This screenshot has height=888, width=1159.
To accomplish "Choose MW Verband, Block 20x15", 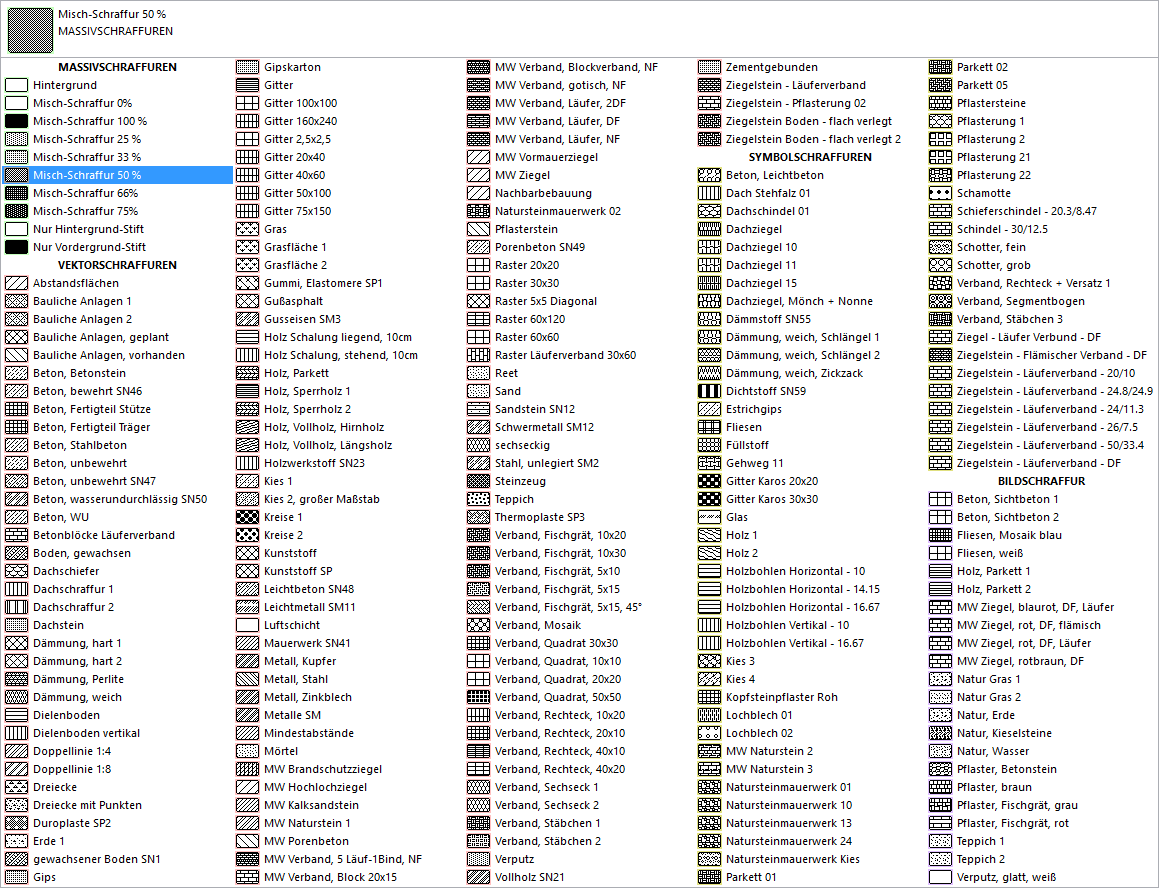I will click(330, 878).
